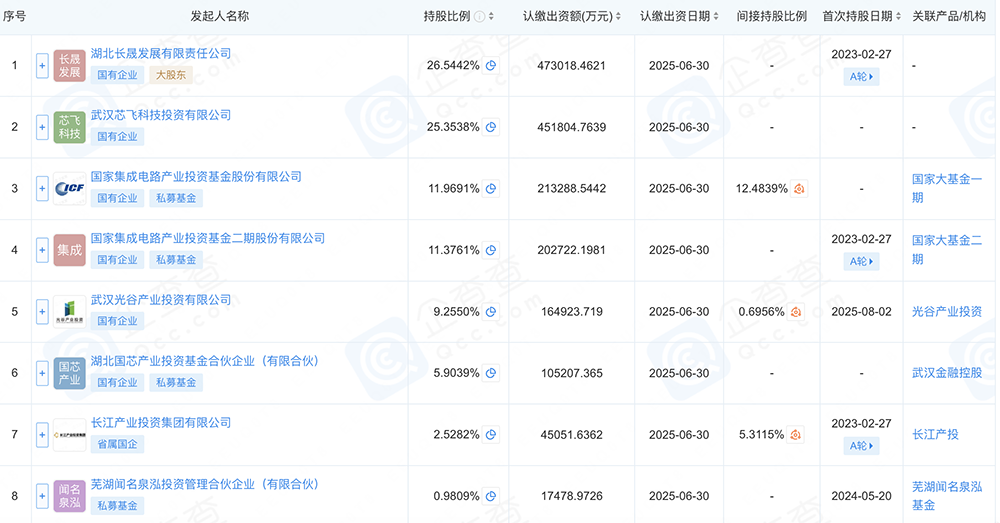Viewport: 1000px width, 523px height.
Task: Expand row 5 武汉光谷产业投资 plus button
Action: [x=42, y=312]
